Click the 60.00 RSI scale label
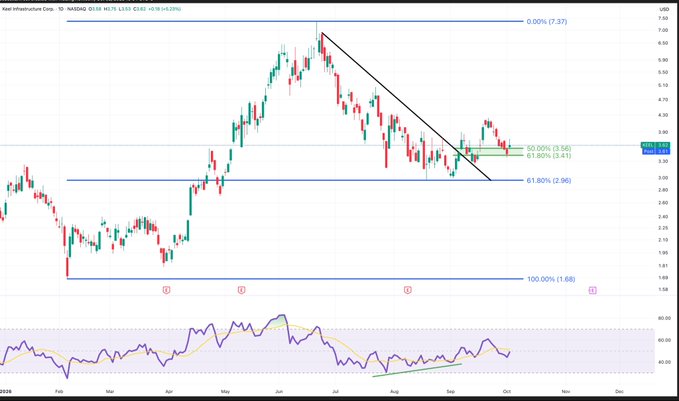 [x=664, y=340]
